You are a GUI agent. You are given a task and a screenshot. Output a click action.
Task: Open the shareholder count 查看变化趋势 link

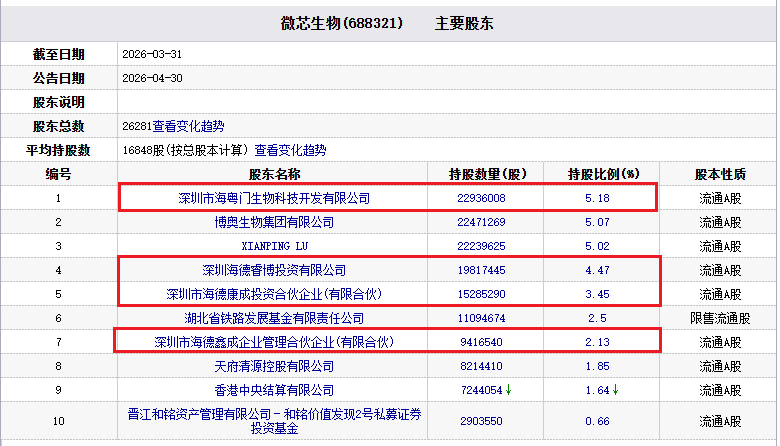click(188, 126)
